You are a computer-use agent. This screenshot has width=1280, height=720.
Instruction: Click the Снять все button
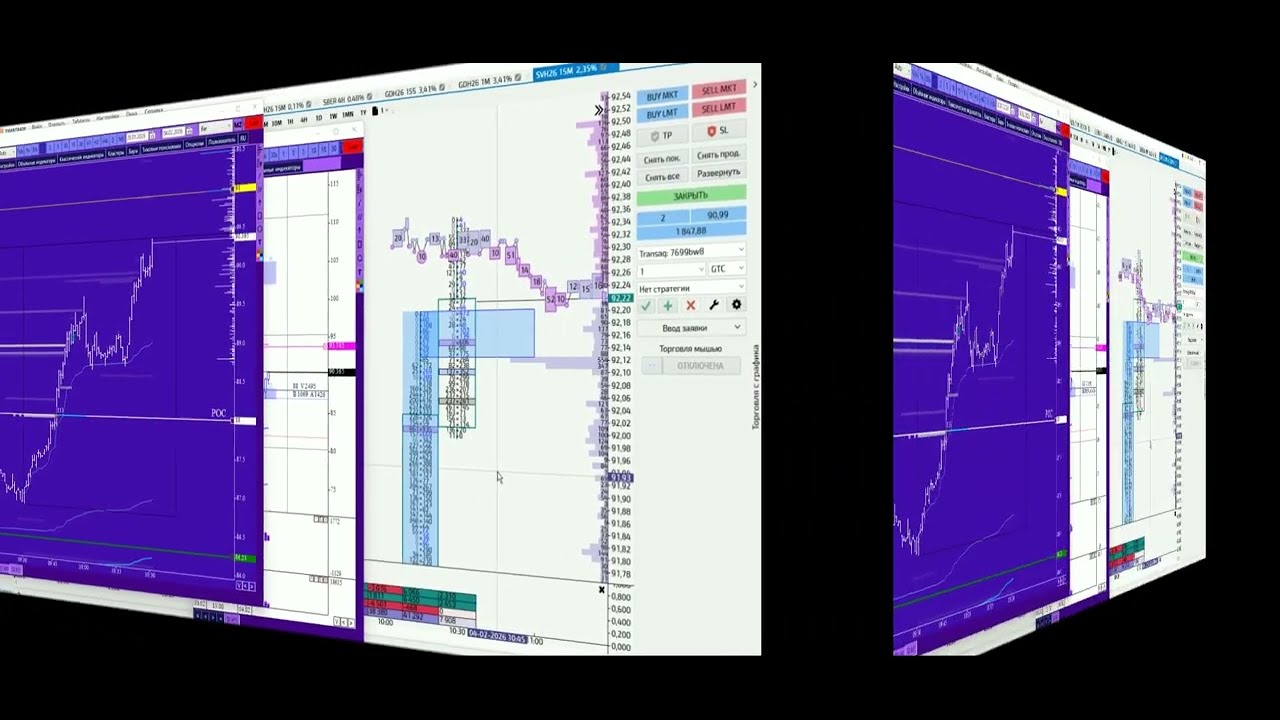(662, 177)
